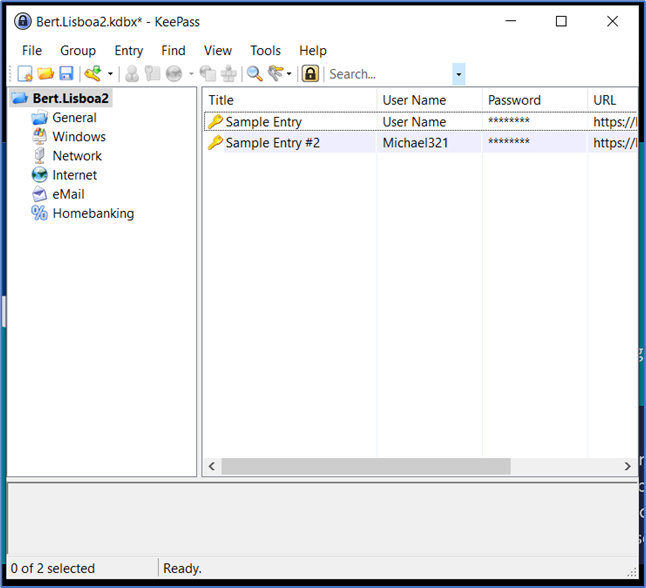
Task: Click the key icon of Sample Entry #2
Action: click(215, 143)
